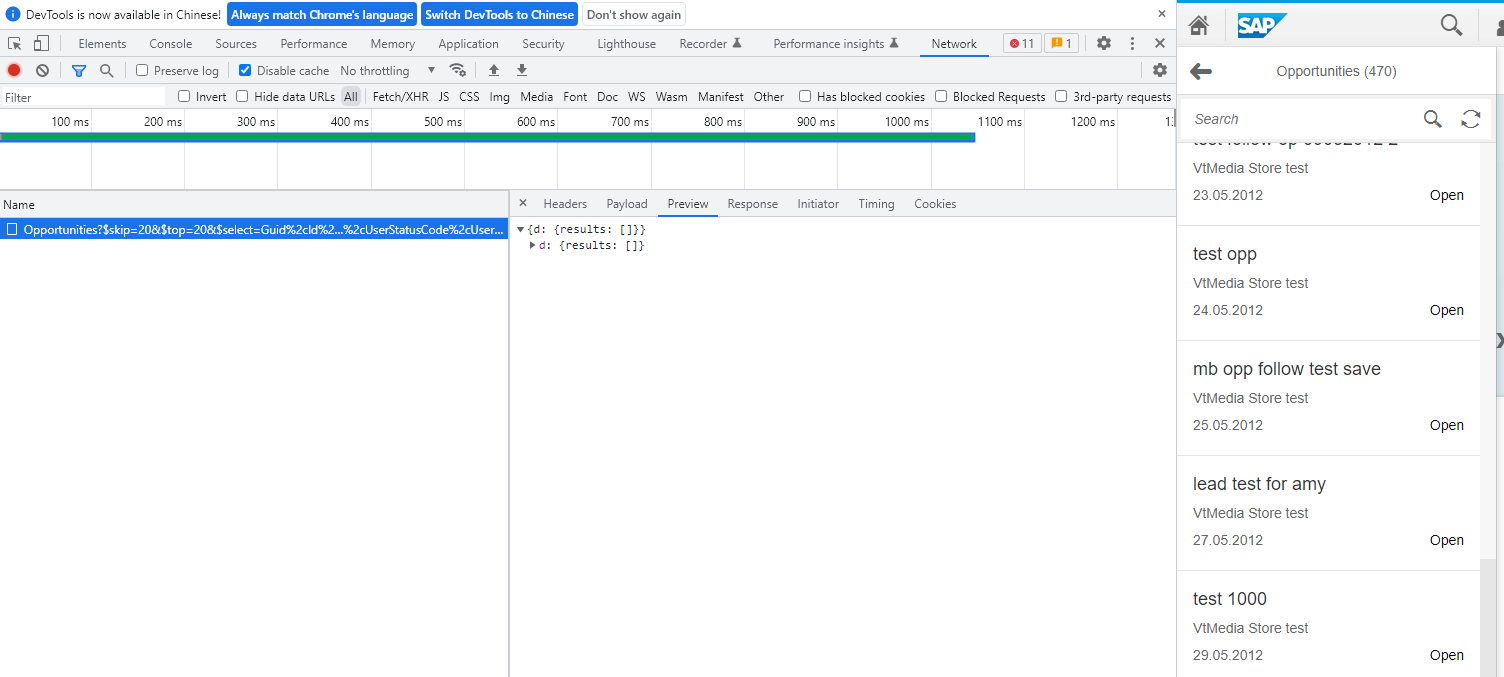Image resolution: width=1504 pixels, height=677 pixels.
Task: Open the Performance panel
Action: 314,43
